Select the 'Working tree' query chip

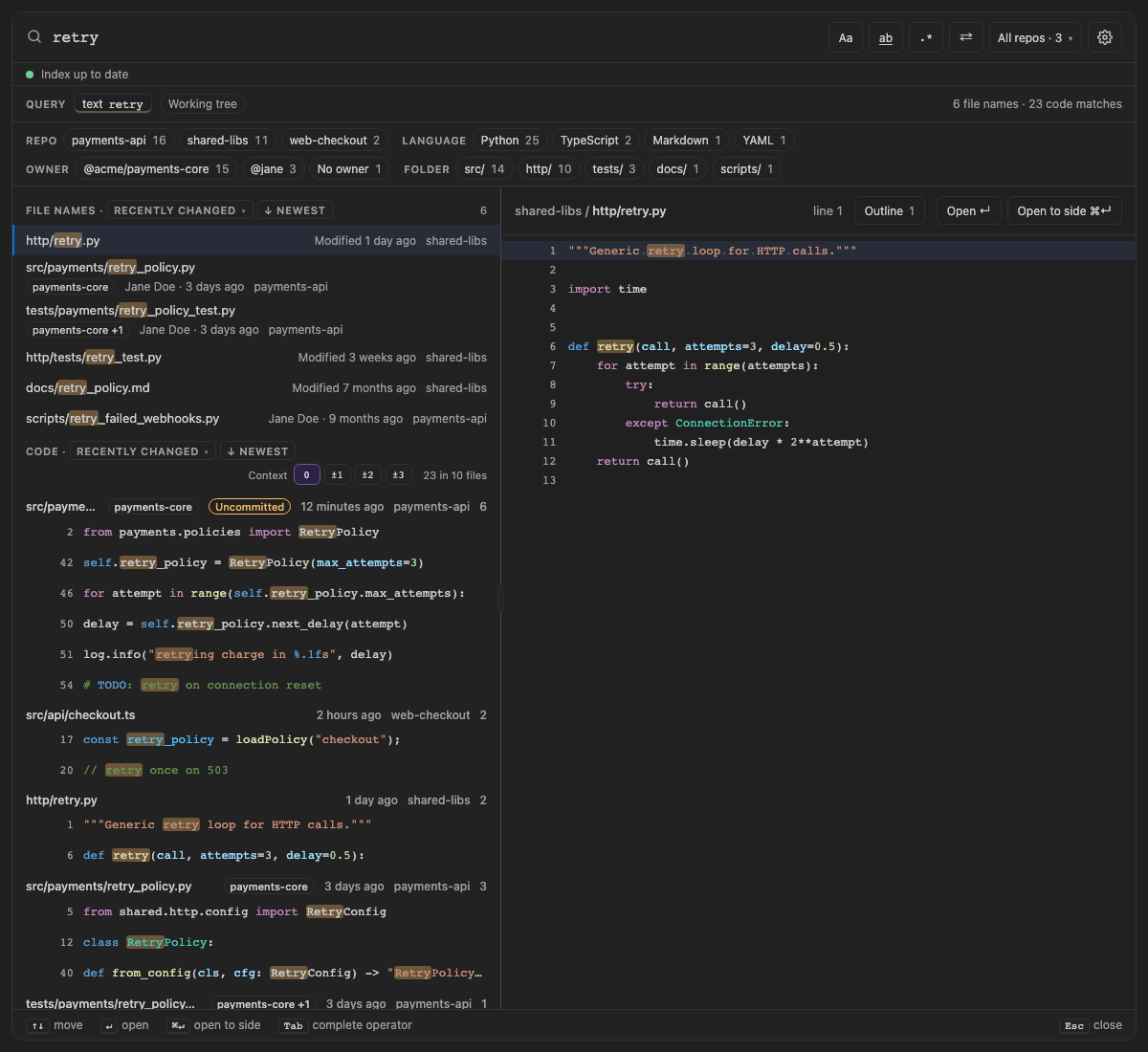pyautogui.click(x=203, y=104)
